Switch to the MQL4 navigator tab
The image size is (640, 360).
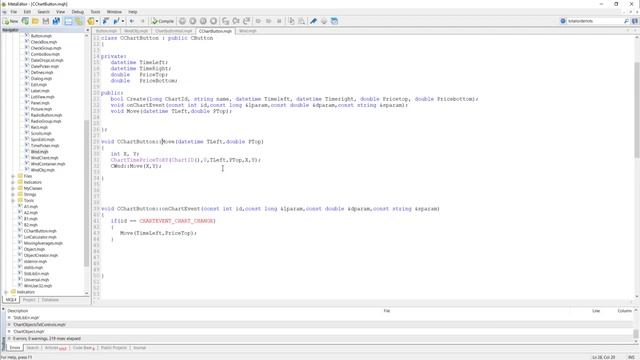tap(11, 300)
